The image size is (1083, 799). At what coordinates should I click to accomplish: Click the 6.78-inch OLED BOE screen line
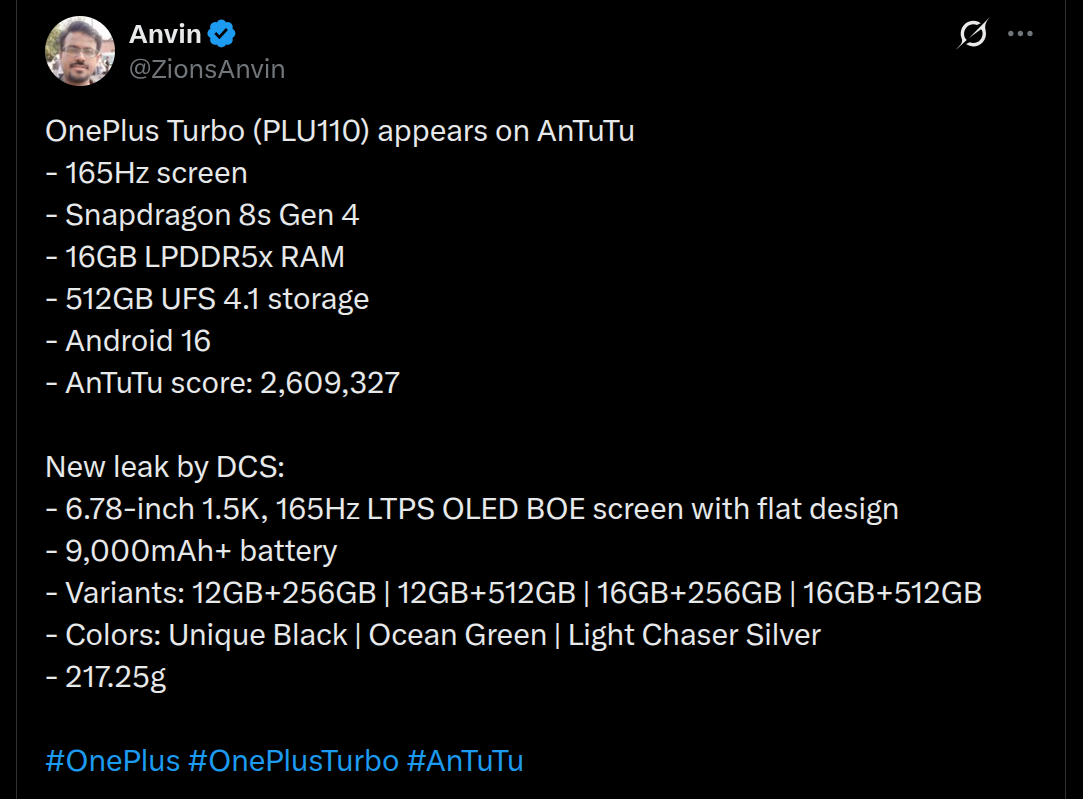(x=472, y=509)
